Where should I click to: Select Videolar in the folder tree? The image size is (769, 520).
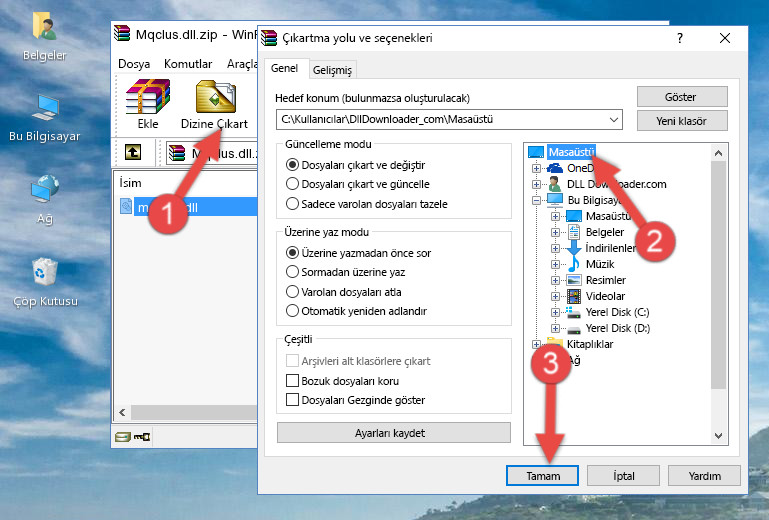point(605,296)
